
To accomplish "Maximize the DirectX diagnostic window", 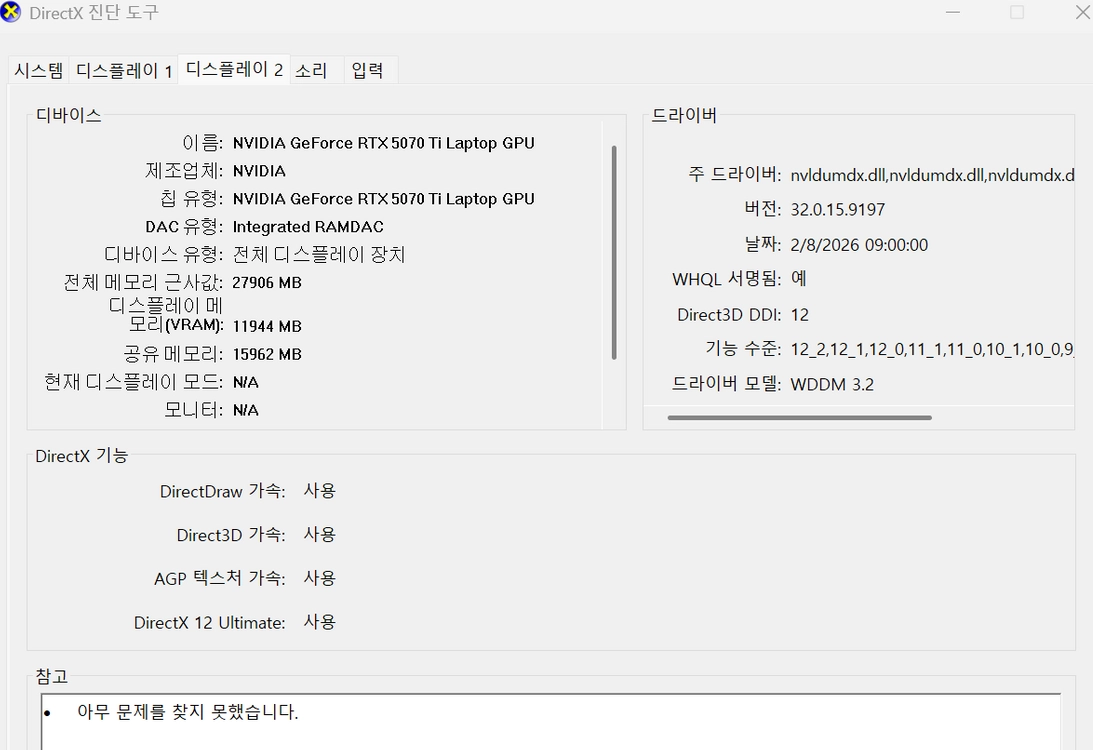I will 1017,13.
